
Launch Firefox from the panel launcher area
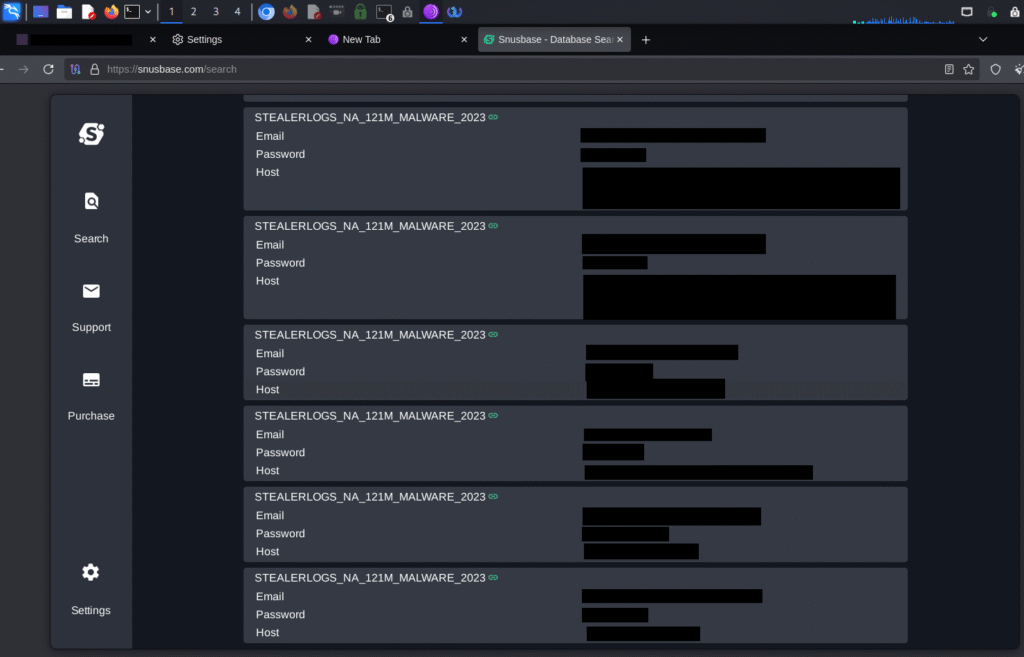click(111, 12)
